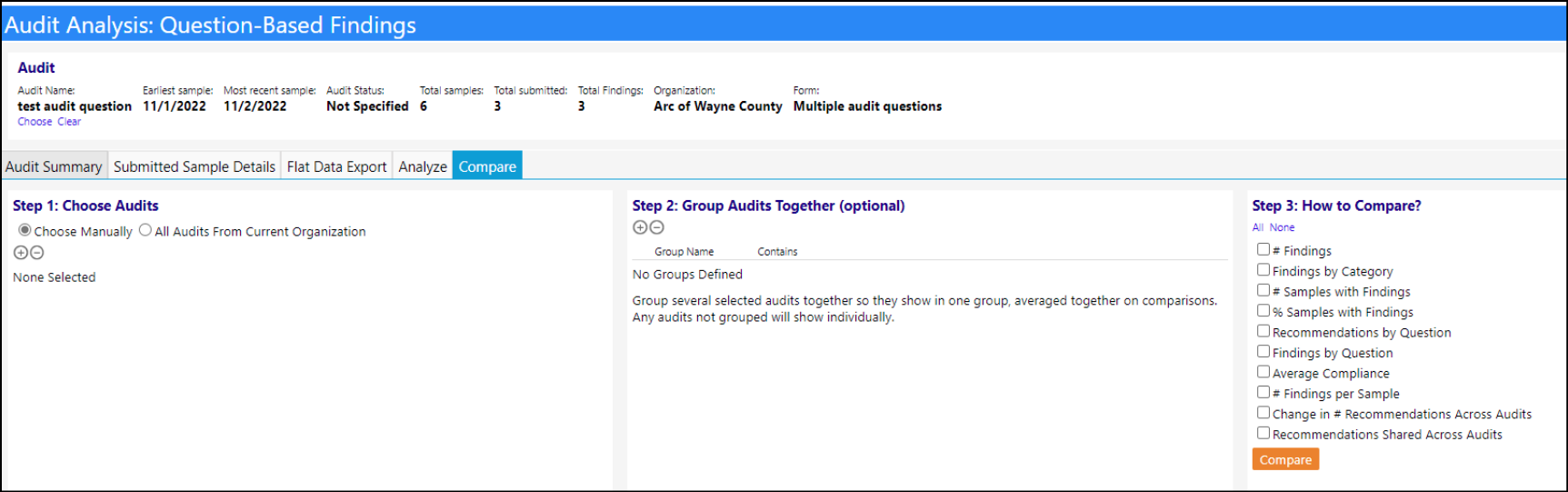The height and width of the screenshot is (492, 1568).
Task: Click form value 'Multiple audit questions'
Action: click(867, 106)
